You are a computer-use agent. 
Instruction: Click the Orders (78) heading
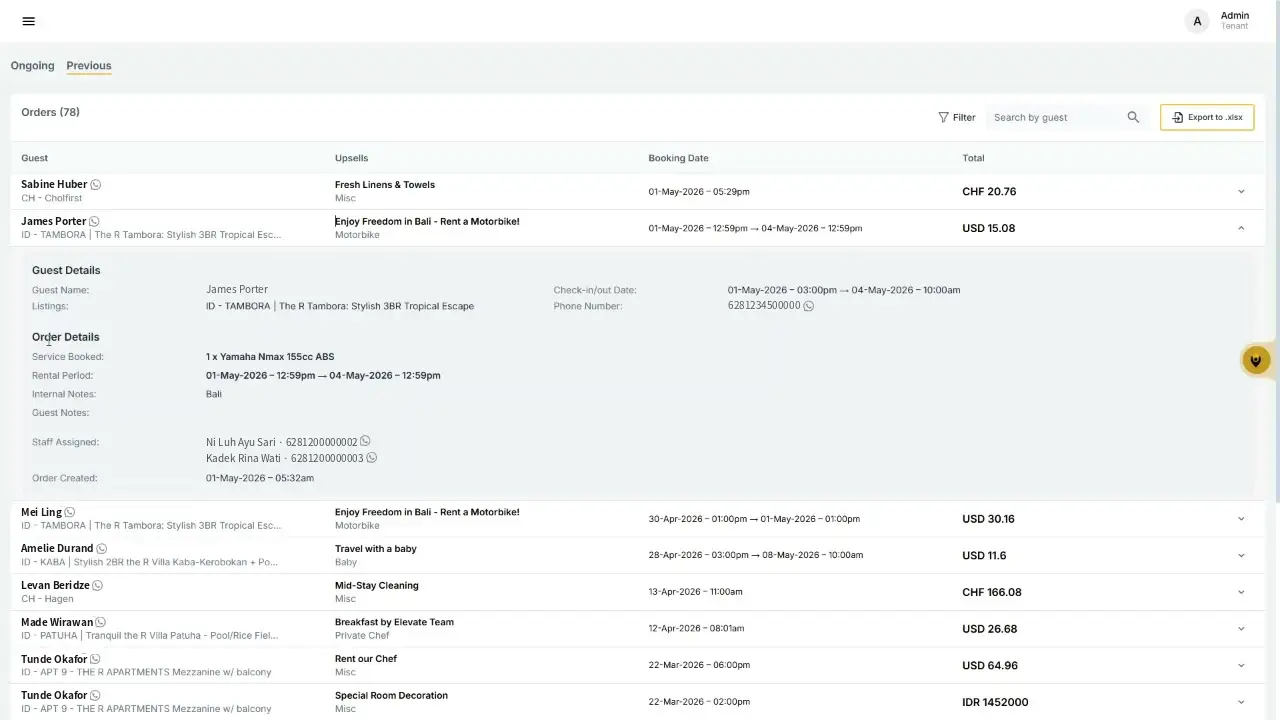50,112
